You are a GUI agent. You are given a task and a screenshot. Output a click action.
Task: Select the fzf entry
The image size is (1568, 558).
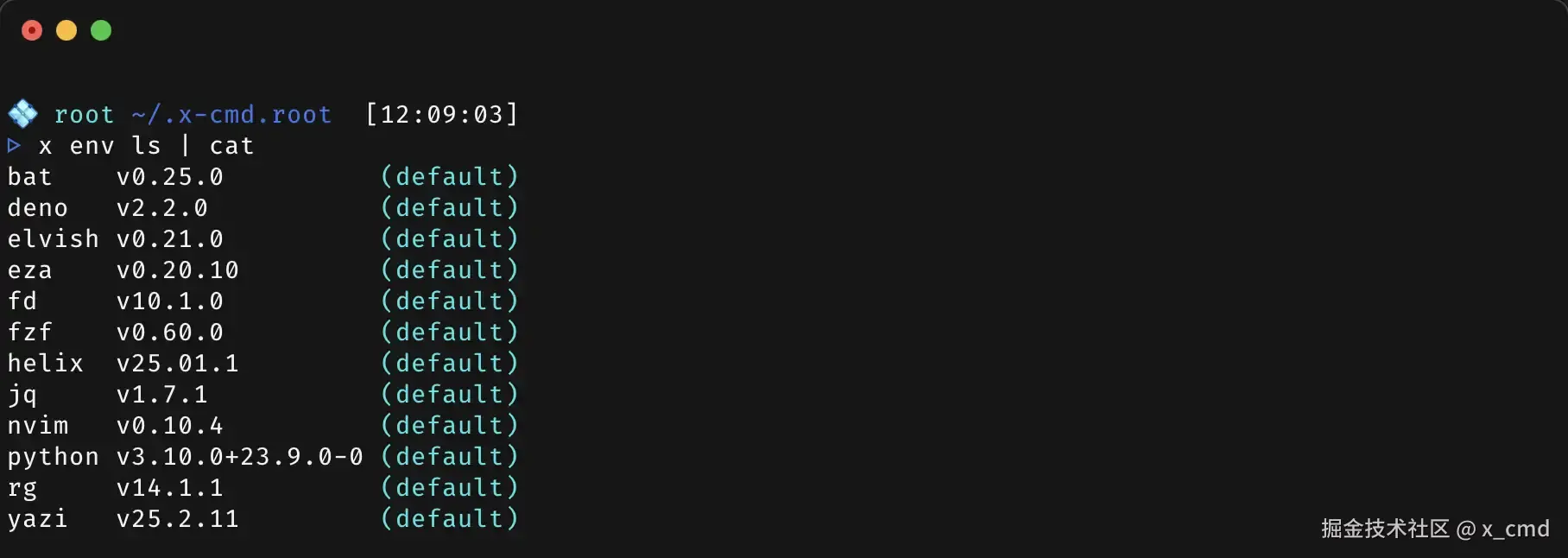coord(29,332)
